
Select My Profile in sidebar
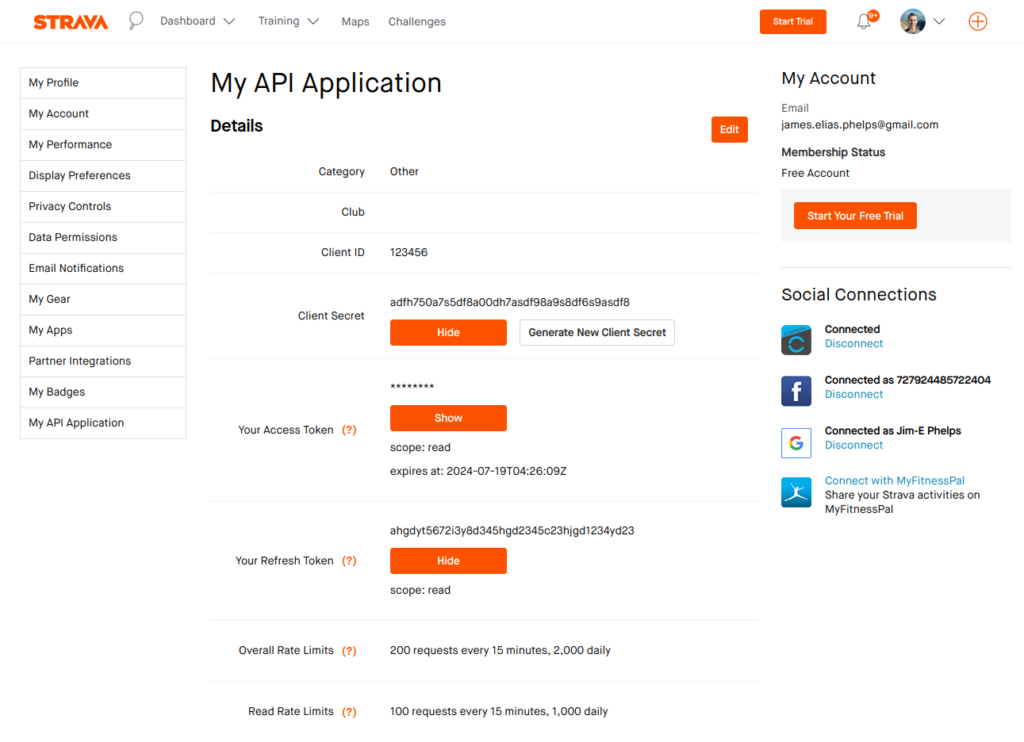(x=103, y=83)
